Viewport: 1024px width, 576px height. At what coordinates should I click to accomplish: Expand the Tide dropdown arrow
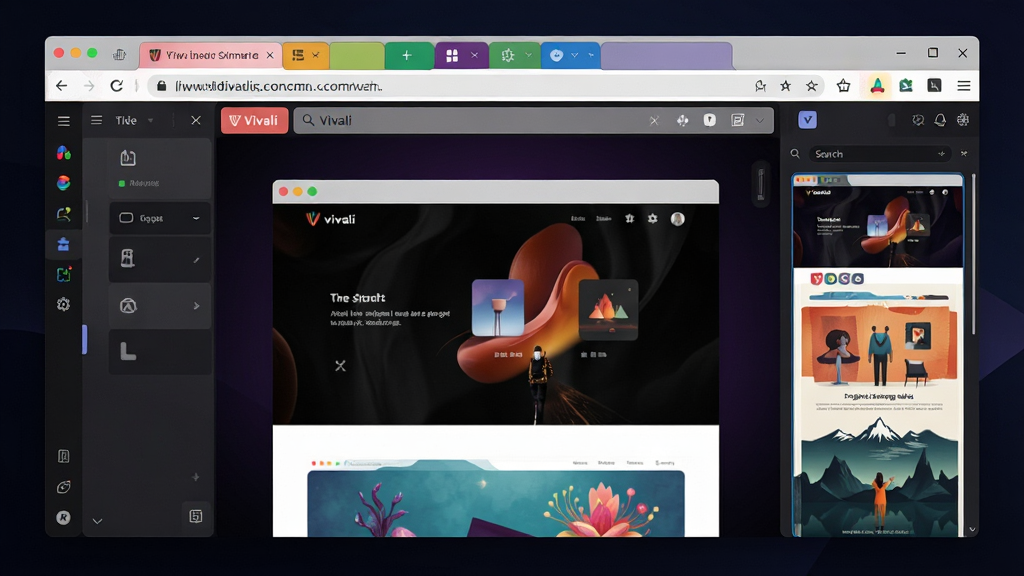(x=151, y=120)
